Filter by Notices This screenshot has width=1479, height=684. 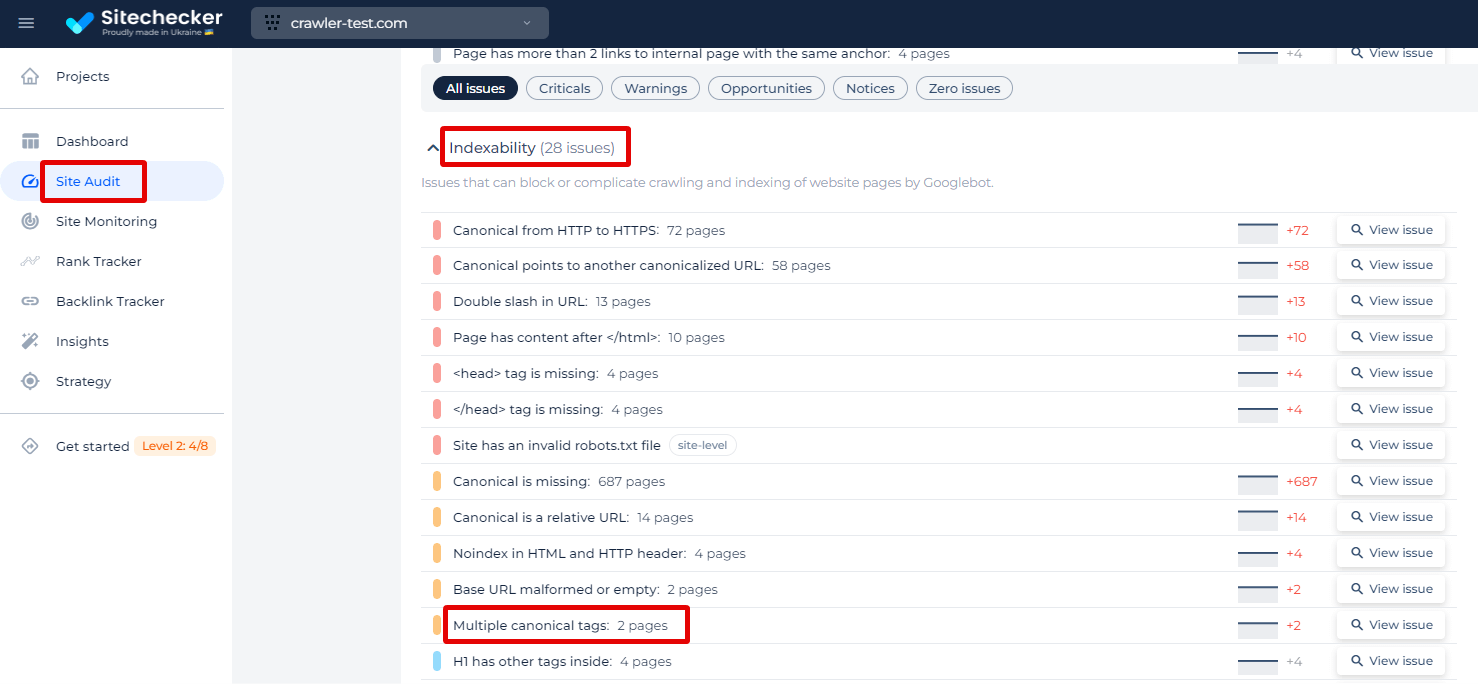[870, 88]
